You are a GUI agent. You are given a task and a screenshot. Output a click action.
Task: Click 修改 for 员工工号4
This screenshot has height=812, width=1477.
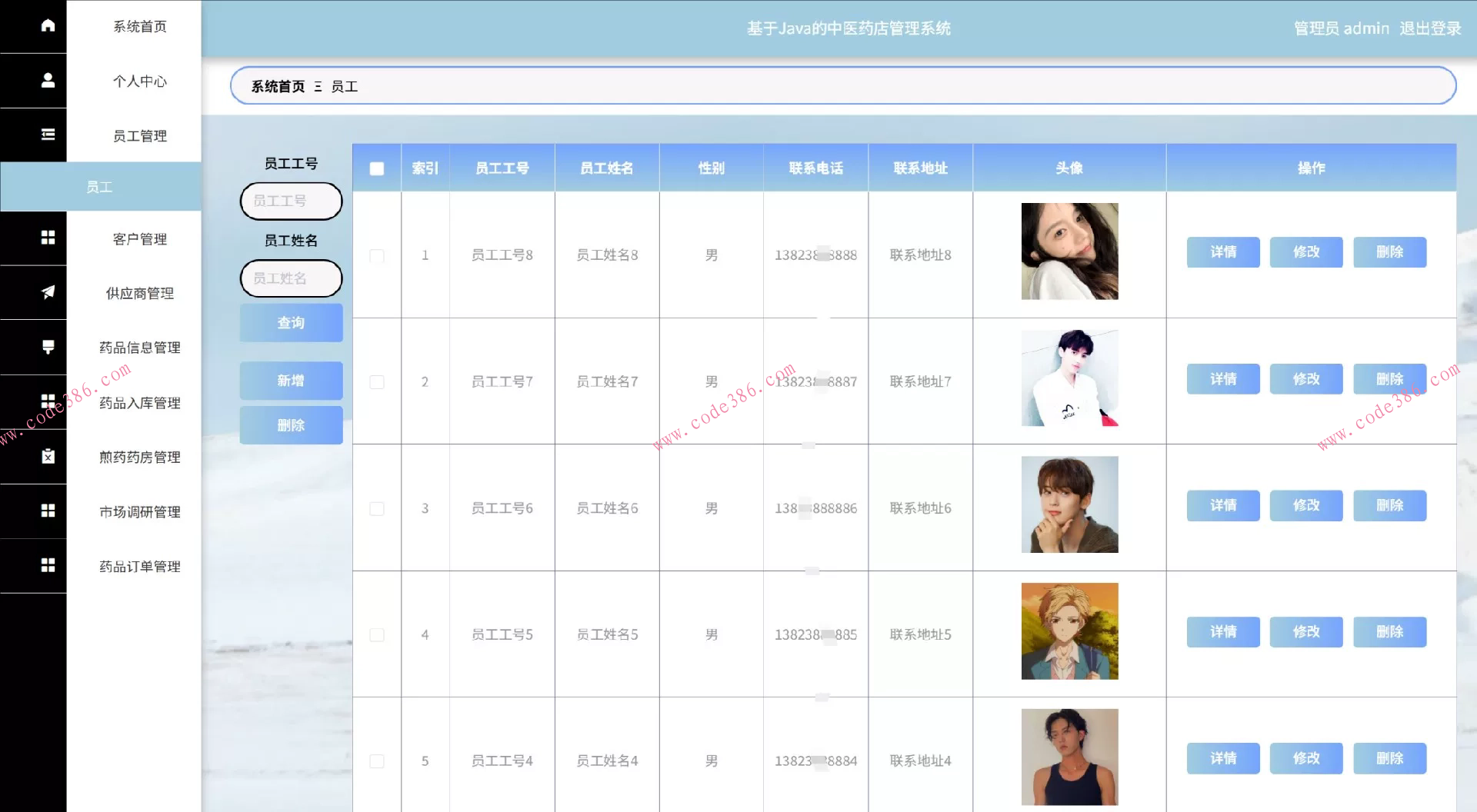1306,758
